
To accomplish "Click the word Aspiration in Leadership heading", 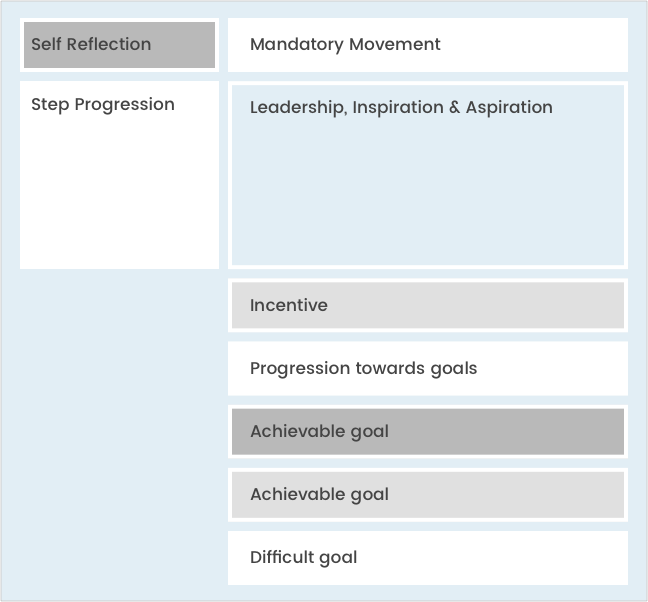I will (509, 107).
